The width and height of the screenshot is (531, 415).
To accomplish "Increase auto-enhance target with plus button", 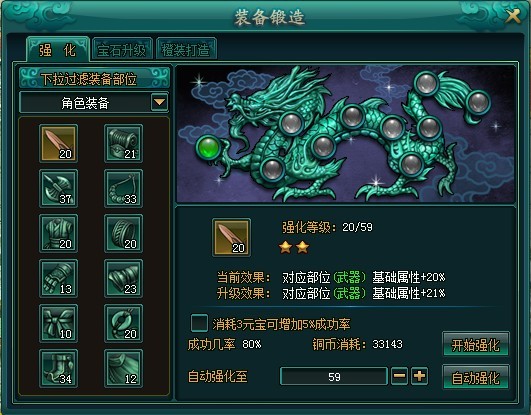I will tap(419, 376).
